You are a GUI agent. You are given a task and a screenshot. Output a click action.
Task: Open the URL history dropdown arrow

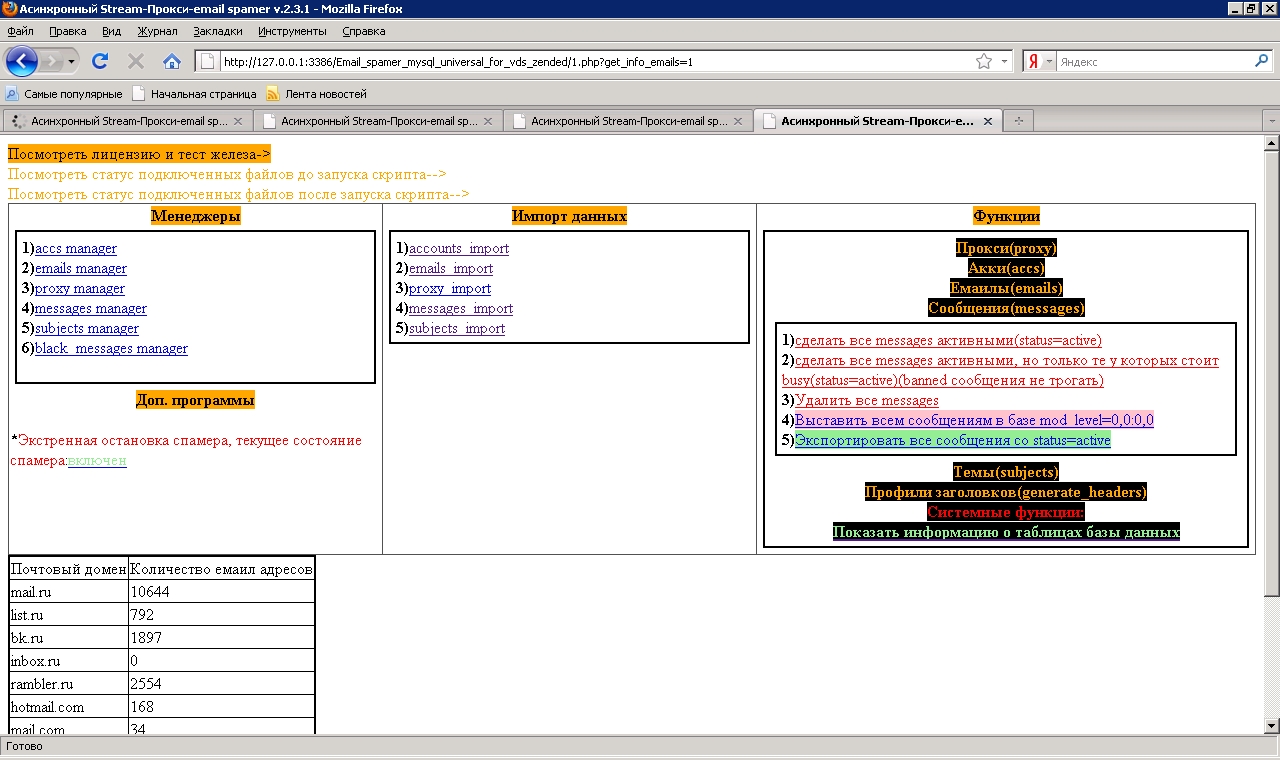point(1005,61)
